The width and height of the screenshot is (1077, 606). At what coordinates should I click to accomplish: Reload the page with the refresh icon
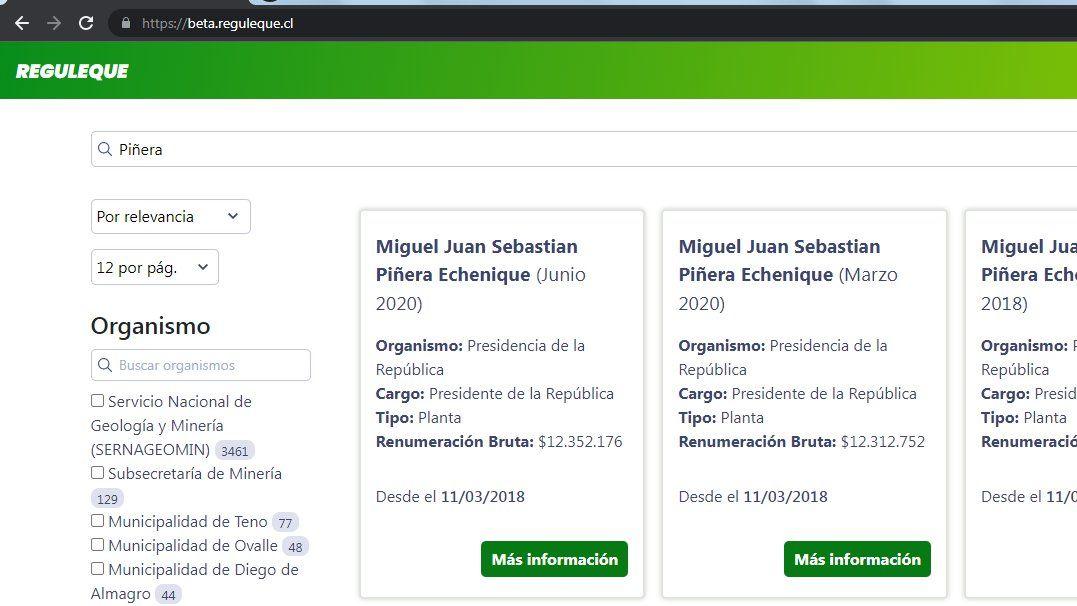86,23
